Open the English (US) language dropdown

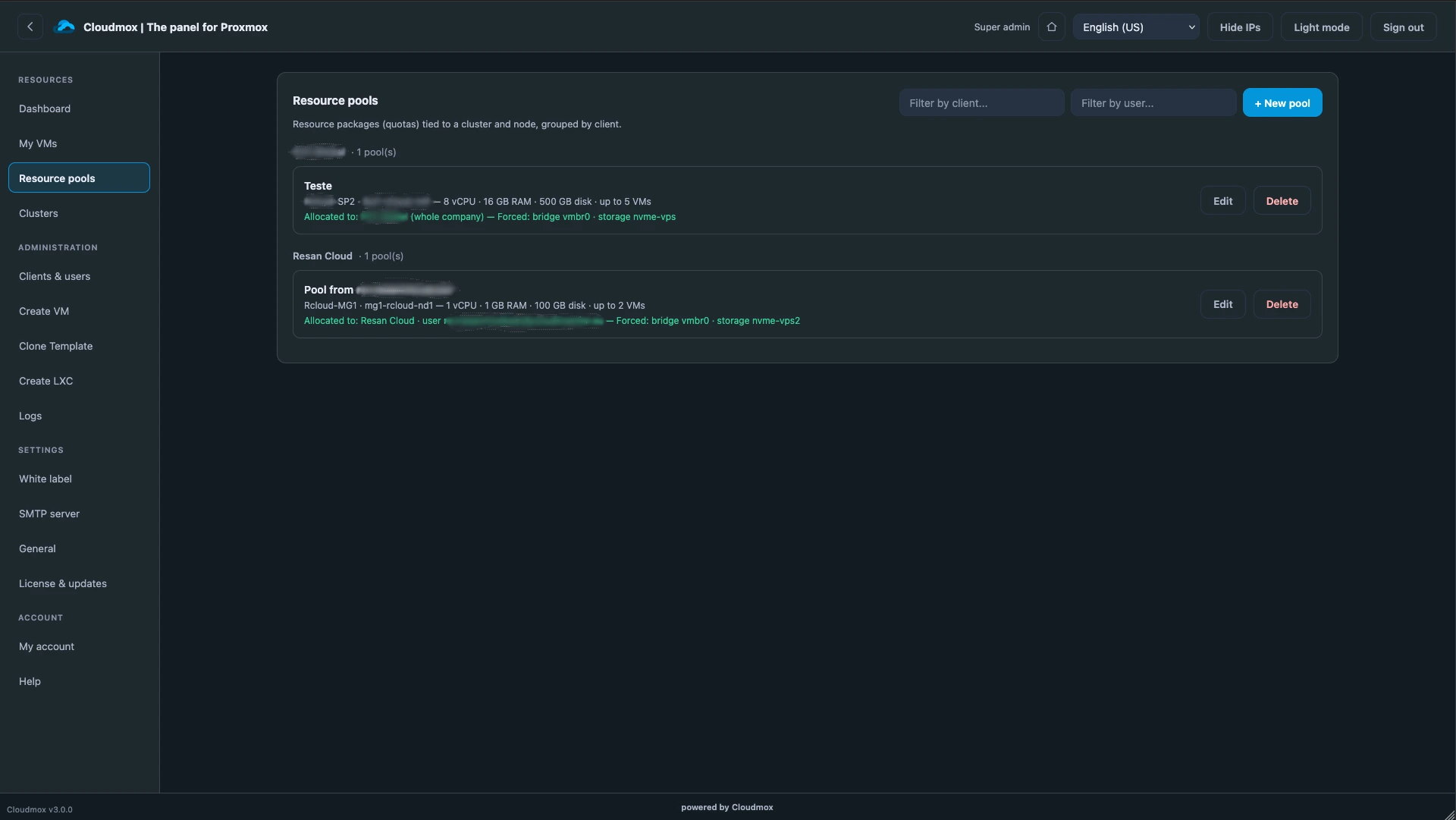click(x=1136, y=27)
